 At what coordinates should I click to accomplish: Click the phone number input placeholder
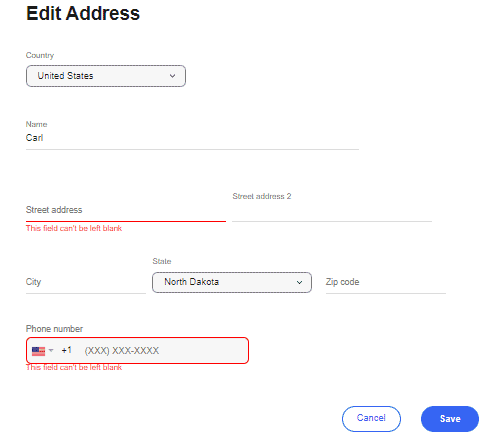click(122, 351)
